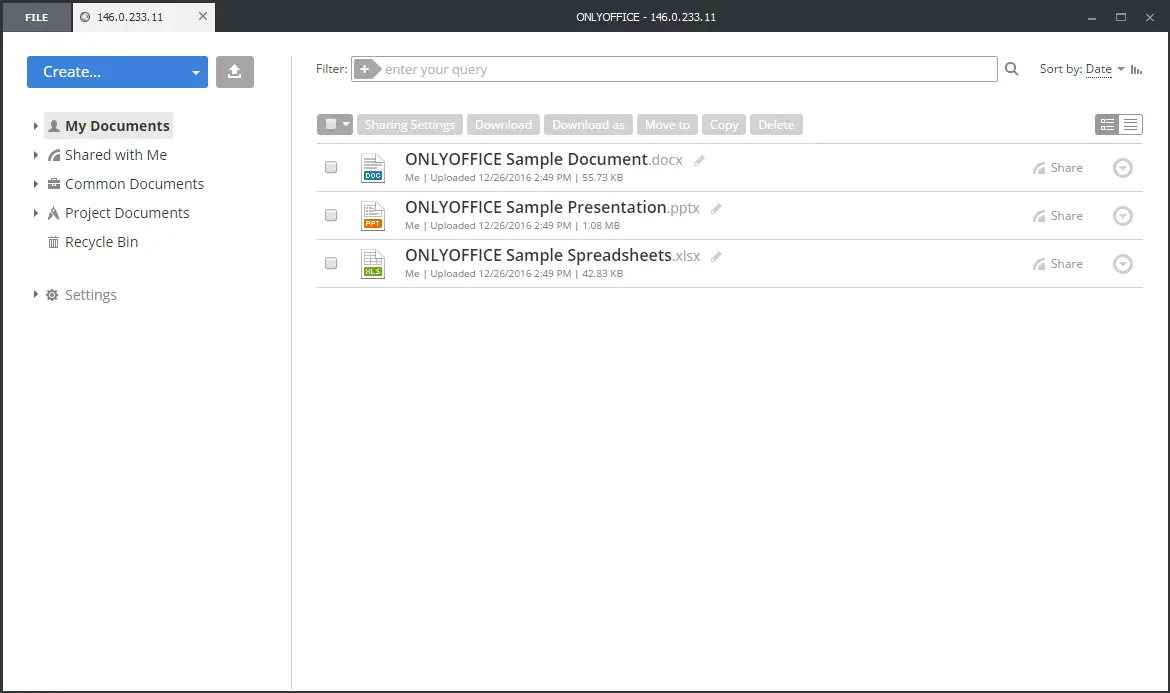Expand the Shared with Me tree node

point(35,155)
